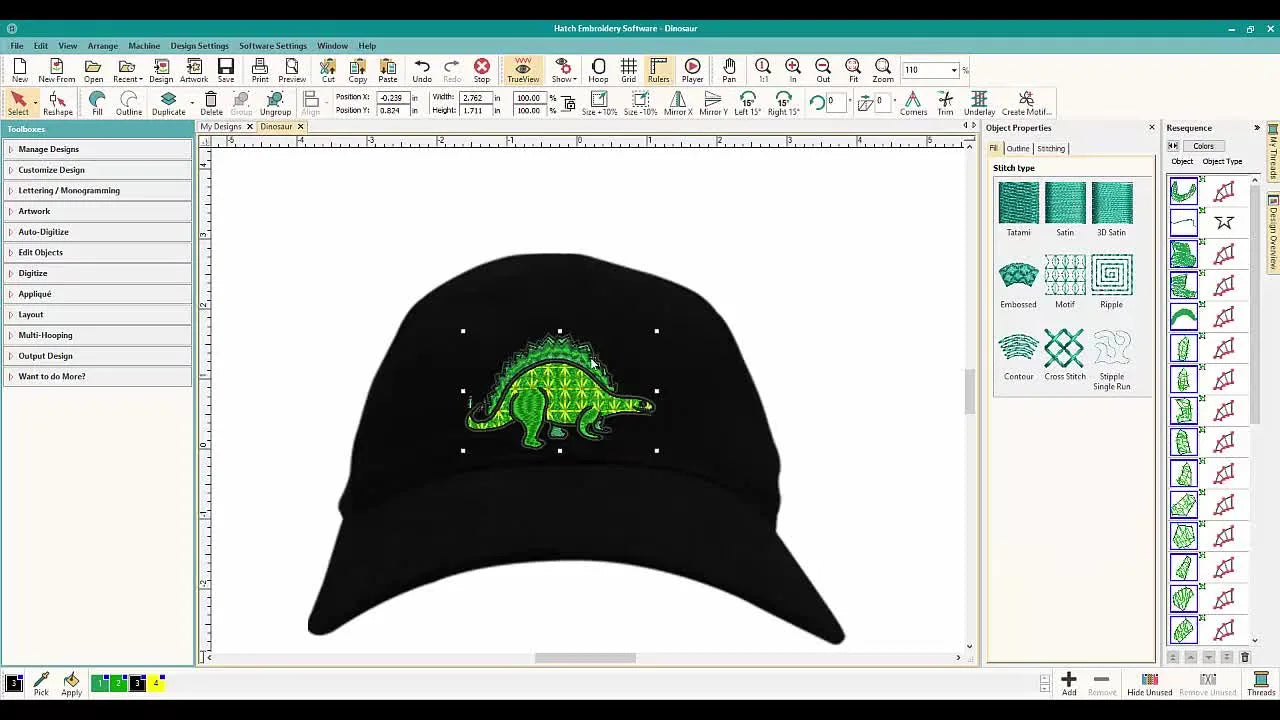Click the Colors button in Resequence
The width and height of the screenshot is (1280, 720).
click(x=1203, y=146)
